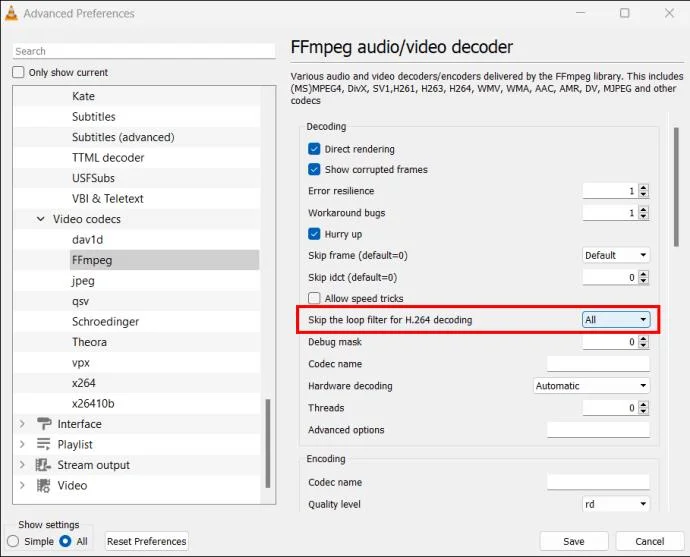Expand the Interface category
The width and height of the screenshot is (690, 557).
[22, 424]
